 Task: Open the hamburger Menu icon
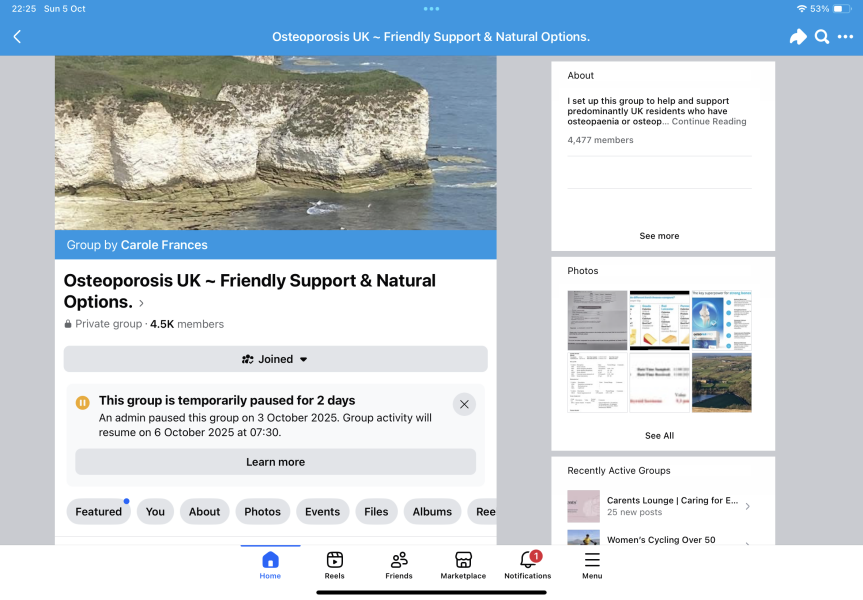point(592,565)
